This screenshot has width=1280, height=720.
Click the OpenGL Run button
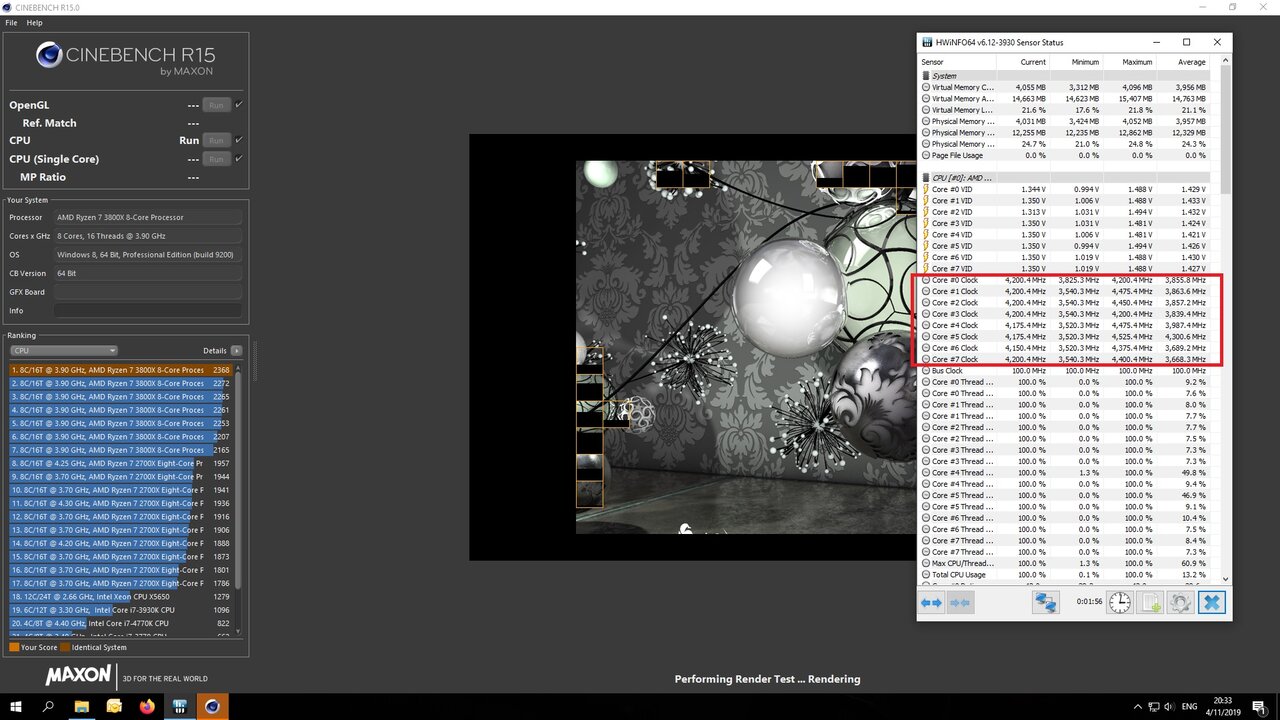pos(216,105)
